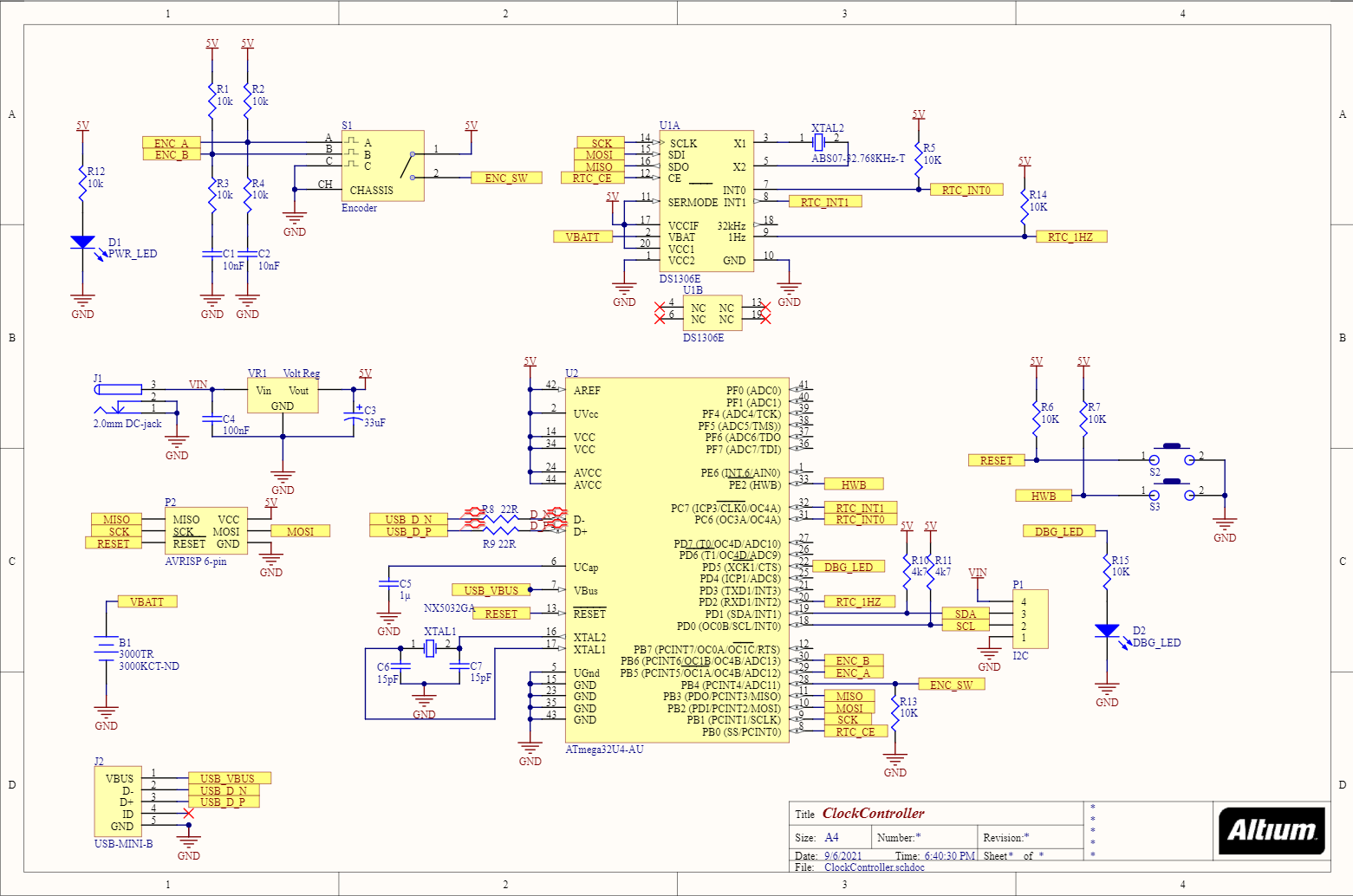Click the USB_VBUS net label at J2
The width and height of the screenshot is (1353, 896).
229,778
